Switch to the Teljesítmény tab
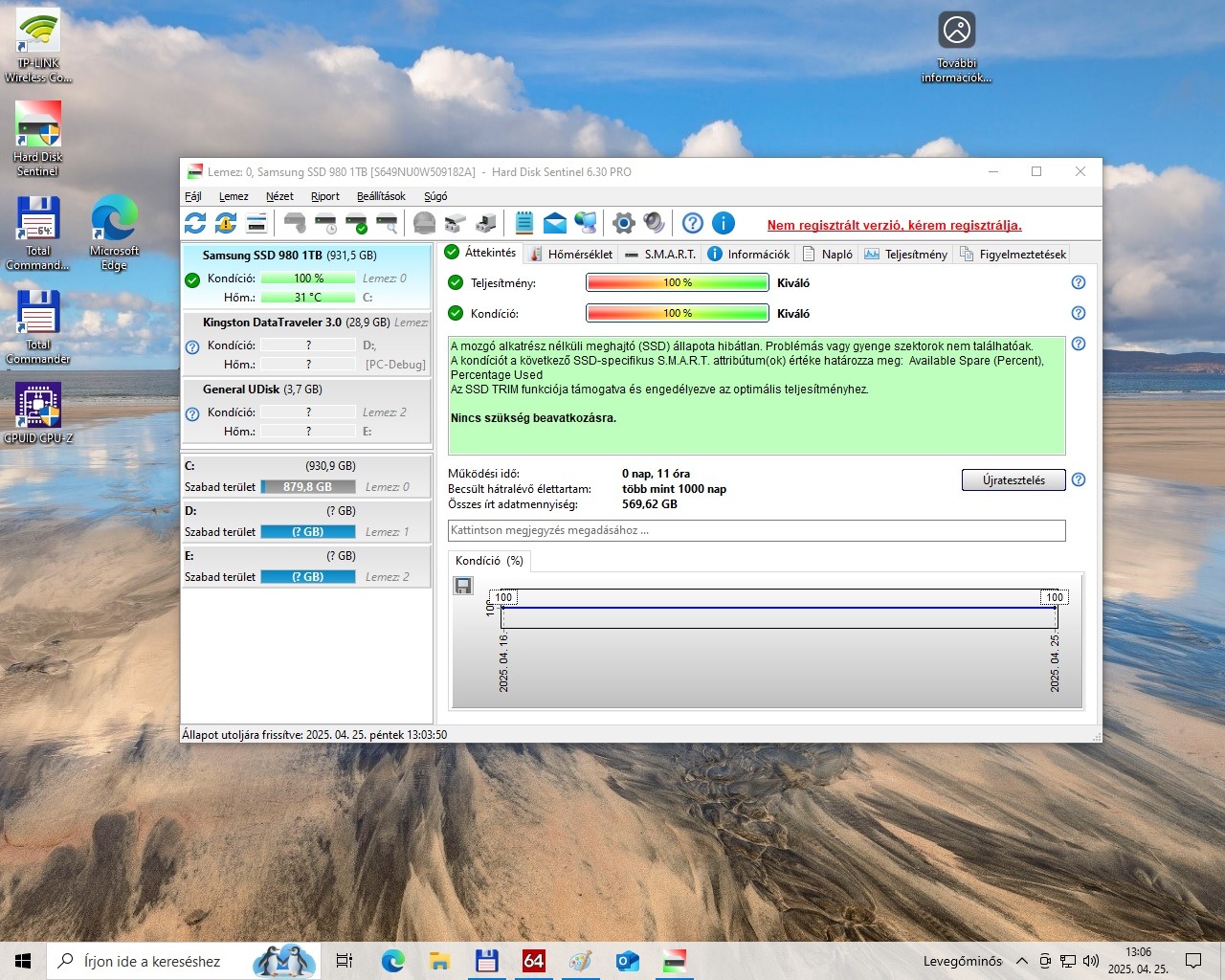 tap(906, 254)
